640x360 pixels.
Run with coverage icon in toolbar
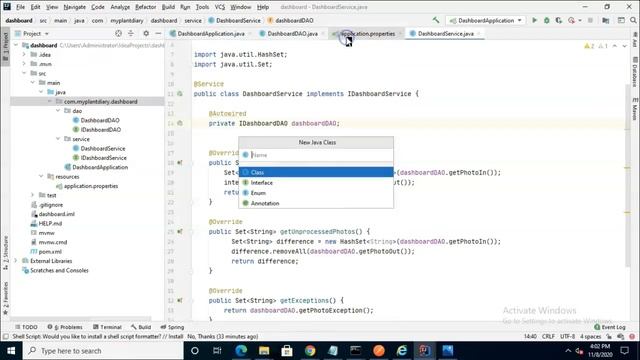point(558,20)
